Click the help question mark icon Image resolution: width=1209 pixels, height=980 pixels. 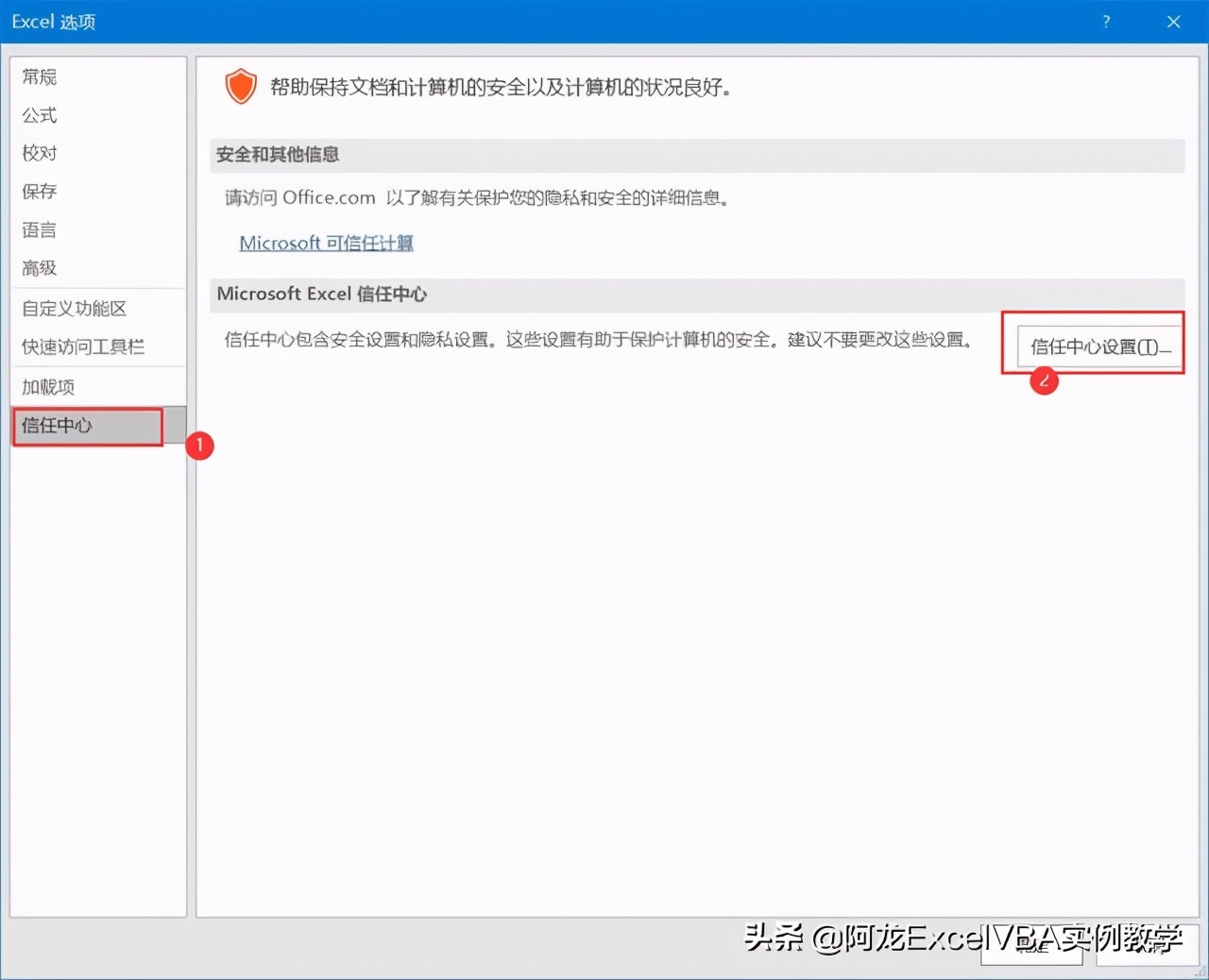tap(1106, 22)
